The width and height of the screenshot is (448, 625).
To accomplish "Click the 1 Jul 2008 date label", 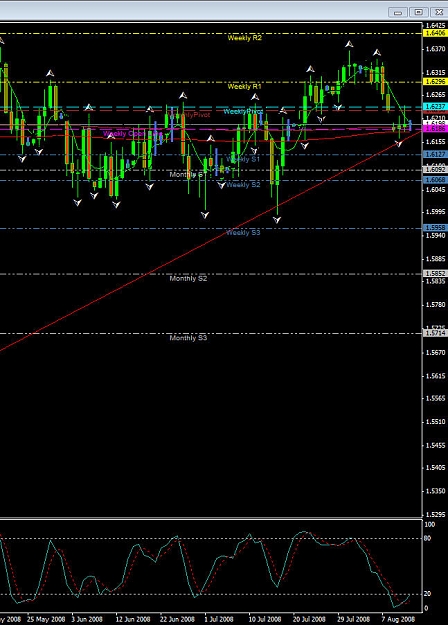I will click(x=218, y=619).
